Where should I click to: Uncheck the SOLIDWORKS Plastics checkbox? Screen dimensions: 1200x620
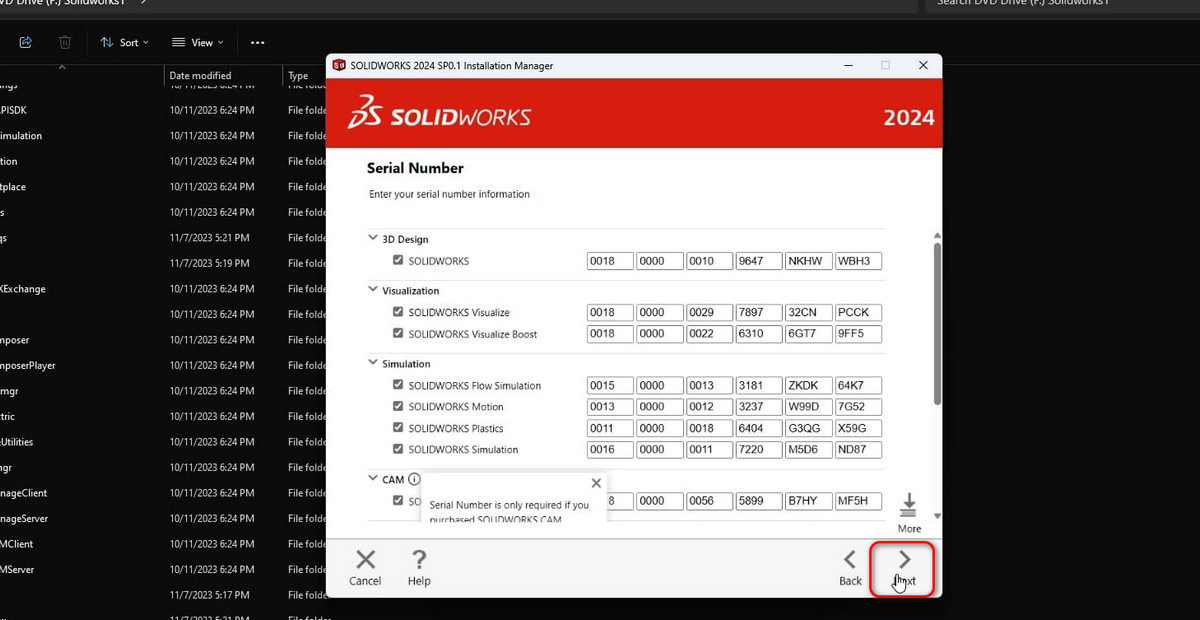coord(398,428)
